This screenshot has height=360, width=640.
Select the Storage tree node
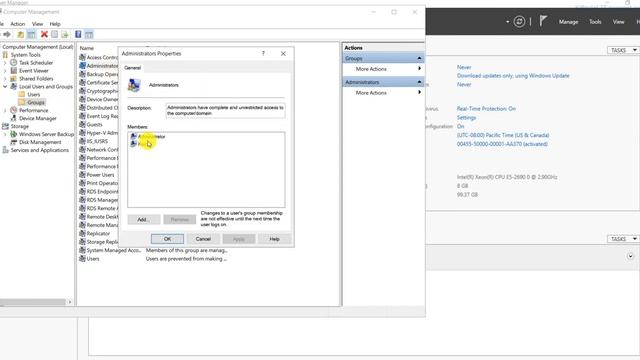click(20, 126)
